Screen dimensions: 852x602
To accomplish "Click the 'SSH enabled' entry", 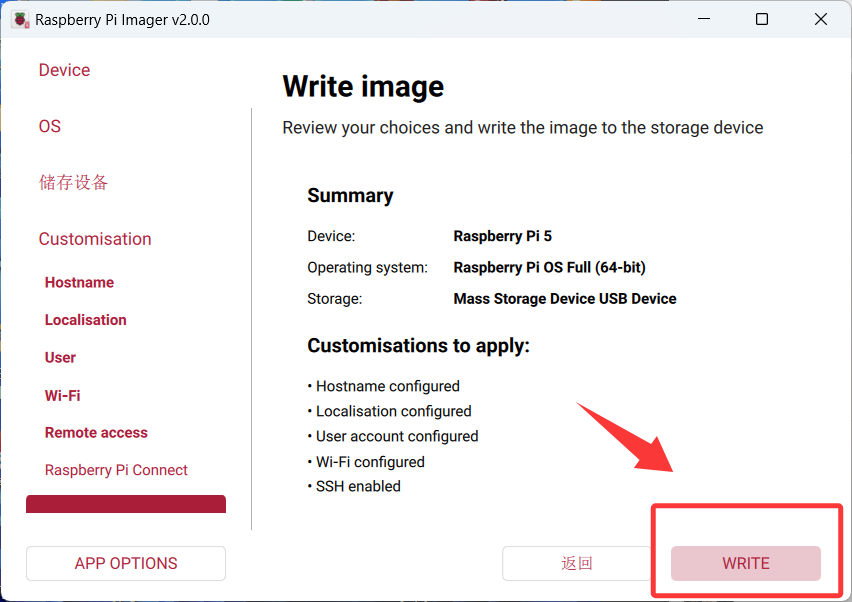I will [354, 486].
